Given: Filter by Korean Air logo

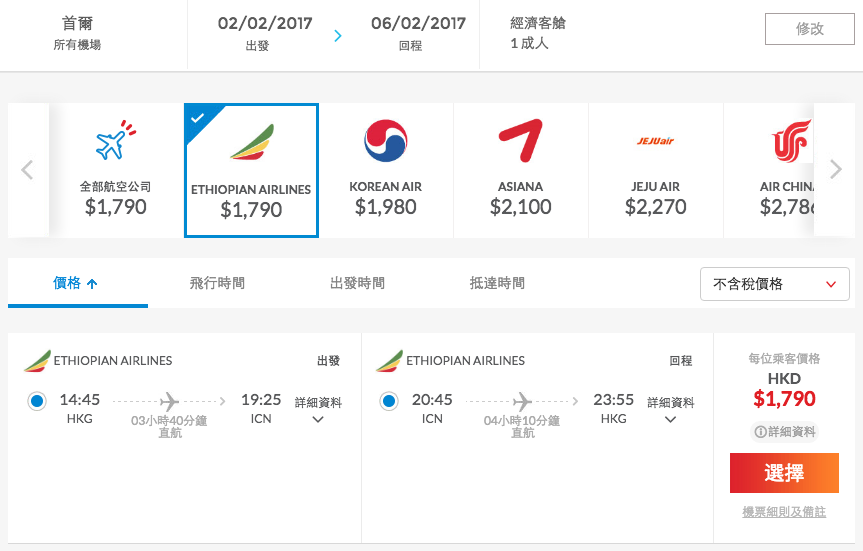Looking at the screenshot, I should pyautogui.click(x=386, y=140).
